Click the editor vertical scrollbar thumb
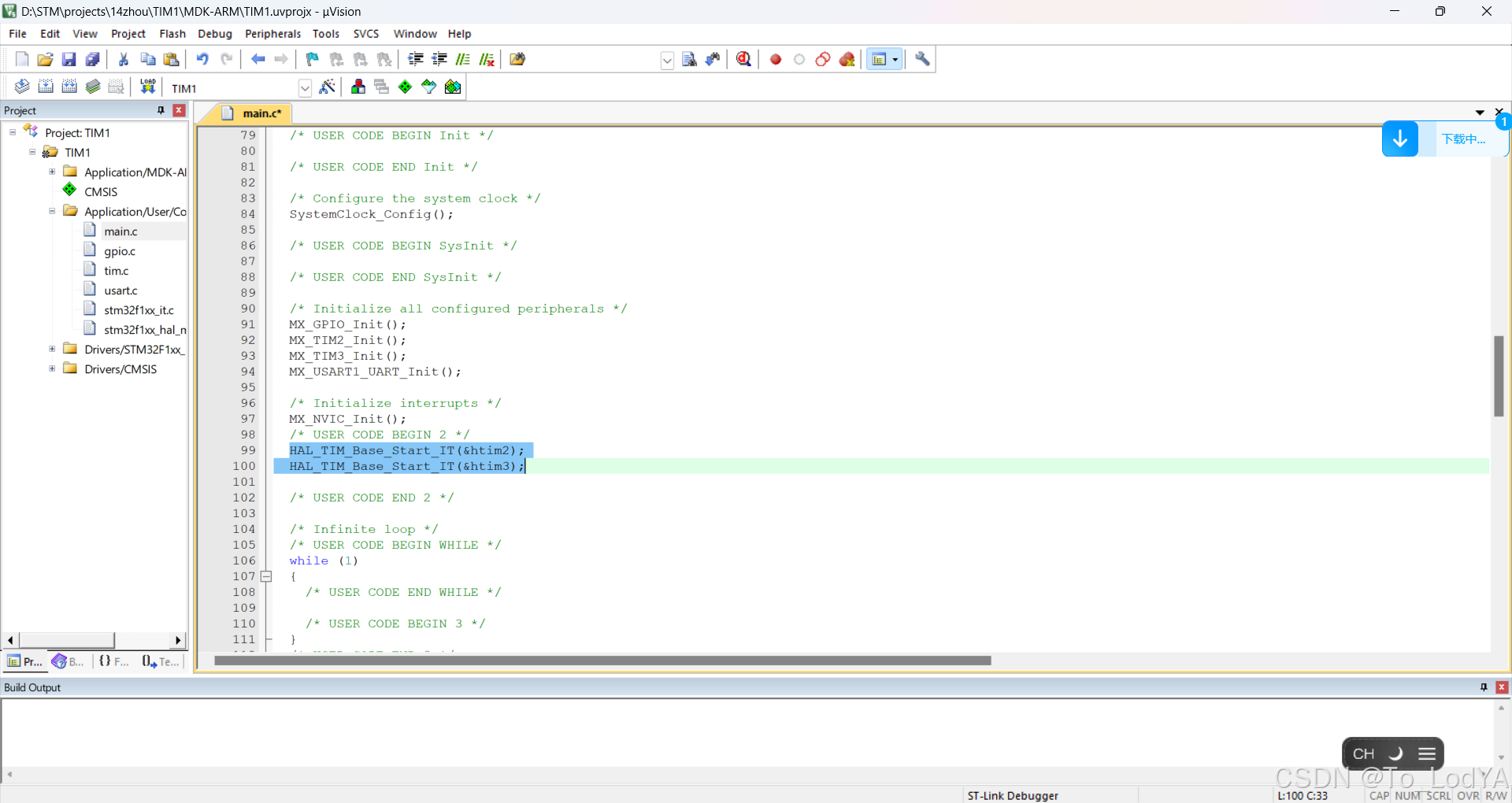1512x803 pixels. 1499,376
